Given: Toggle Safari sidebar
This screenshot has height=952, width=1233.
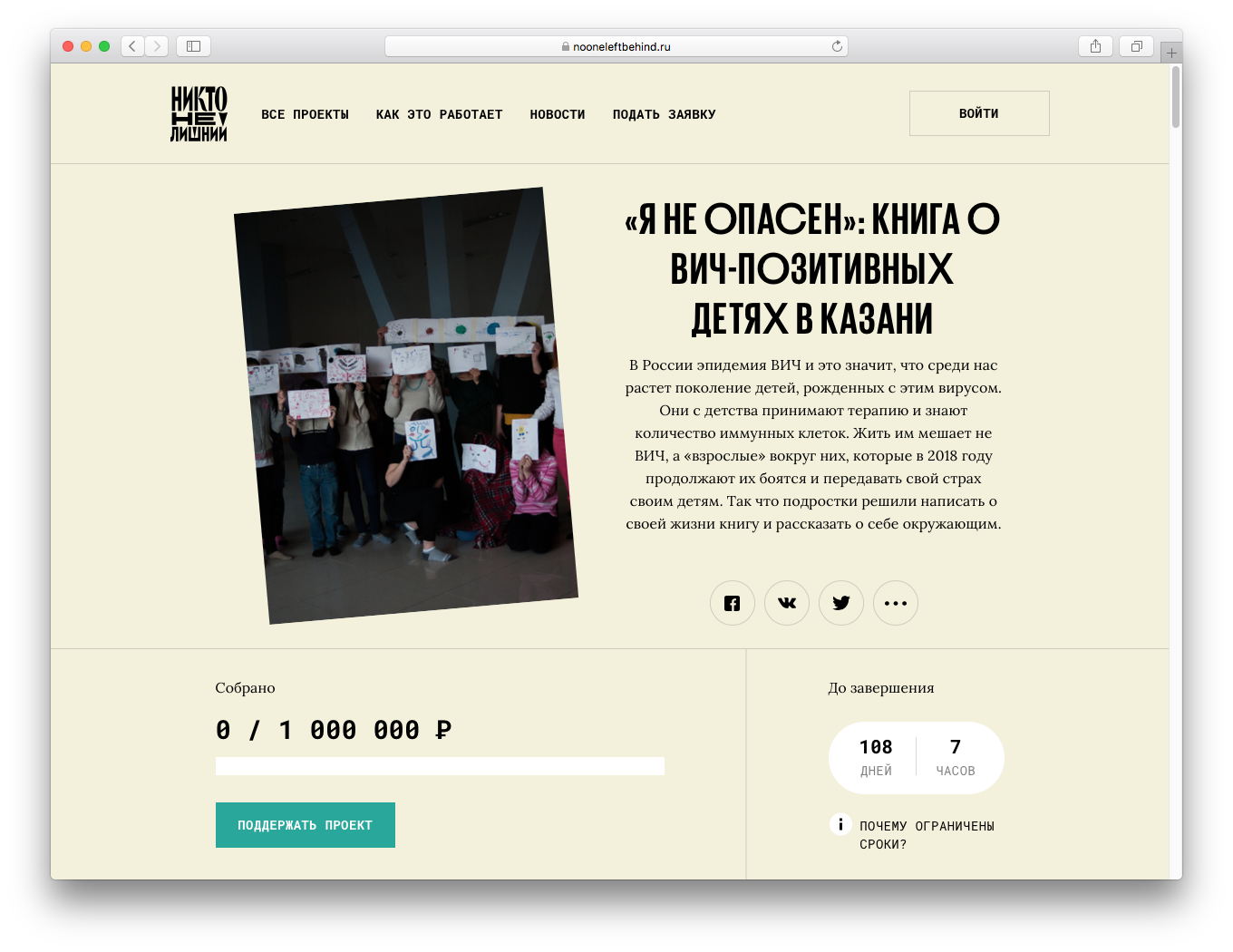Looking at the screenshot, I should (x=193, y=46).
